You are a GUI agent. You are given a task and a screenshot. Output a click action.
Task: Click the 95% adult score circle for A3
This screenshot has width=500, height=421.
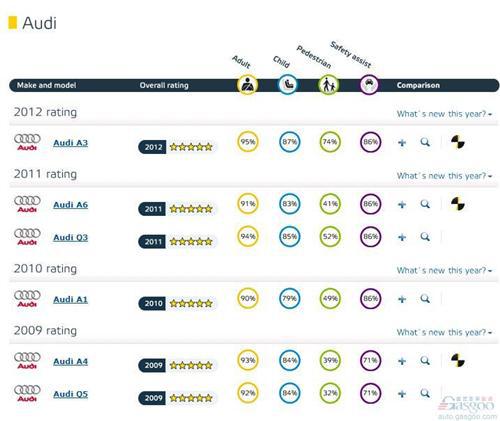[x=248, y=142]
